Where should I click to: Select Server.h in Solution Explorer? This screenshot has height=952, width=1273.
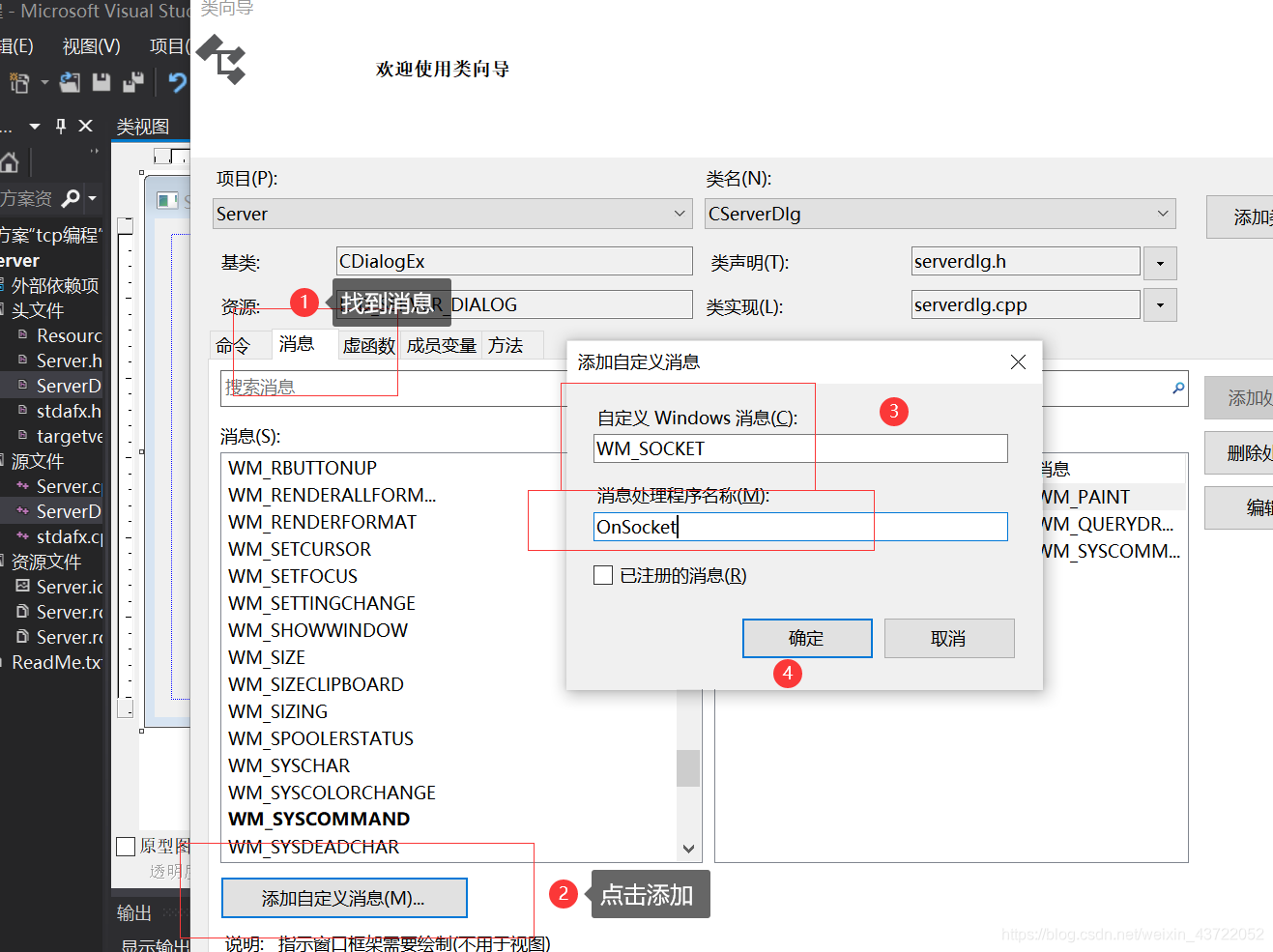coord(69,361)
